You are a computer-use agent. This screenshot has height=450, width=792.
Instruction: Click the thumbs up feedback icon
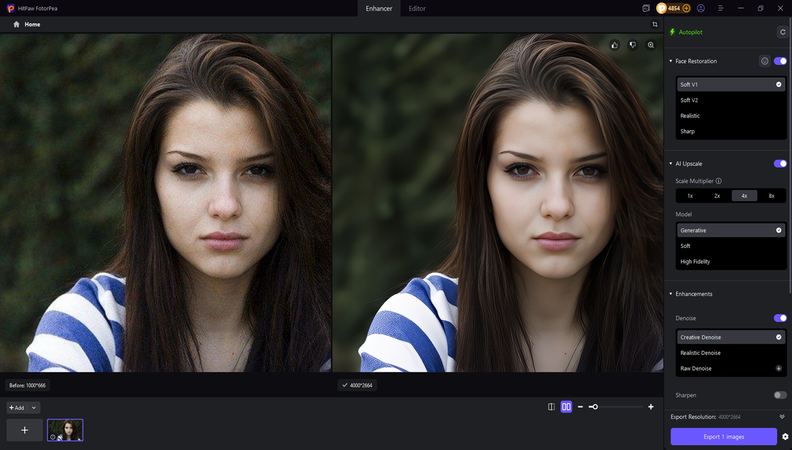[x=614, y=45]
